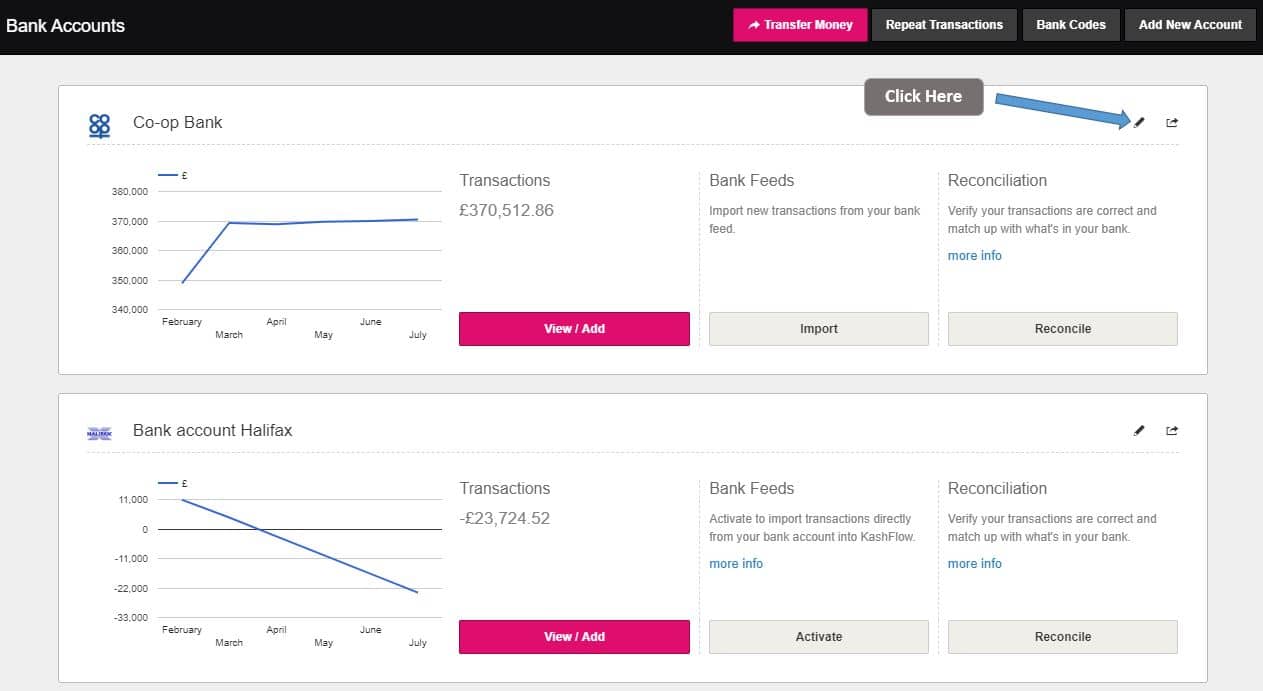The image size is (1263, 691).
Task: Open Halifax Bank Feeds more info link
Action: pyautogui.click(x=735, y=564)
